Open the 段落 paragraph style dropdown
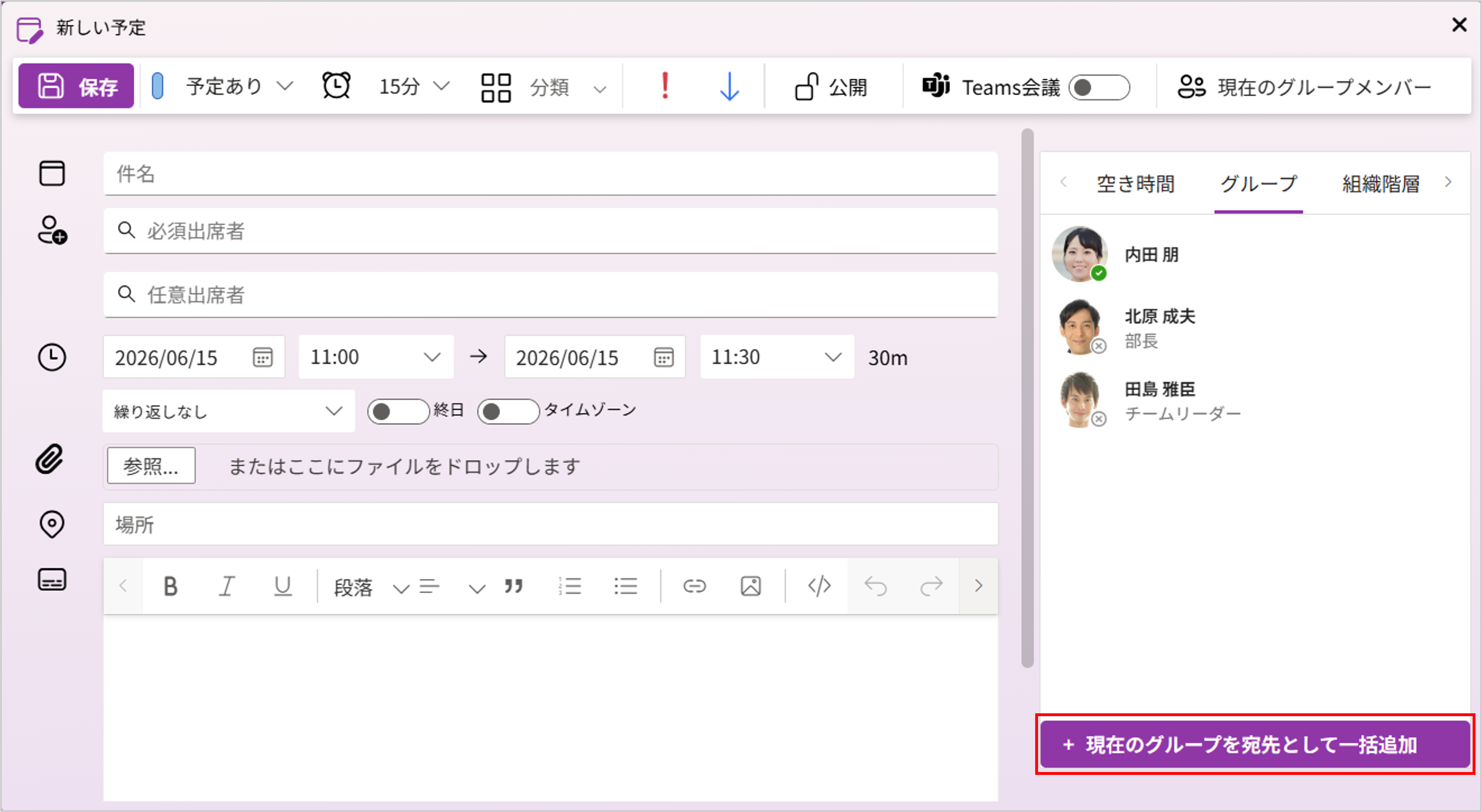 (372, 587)
